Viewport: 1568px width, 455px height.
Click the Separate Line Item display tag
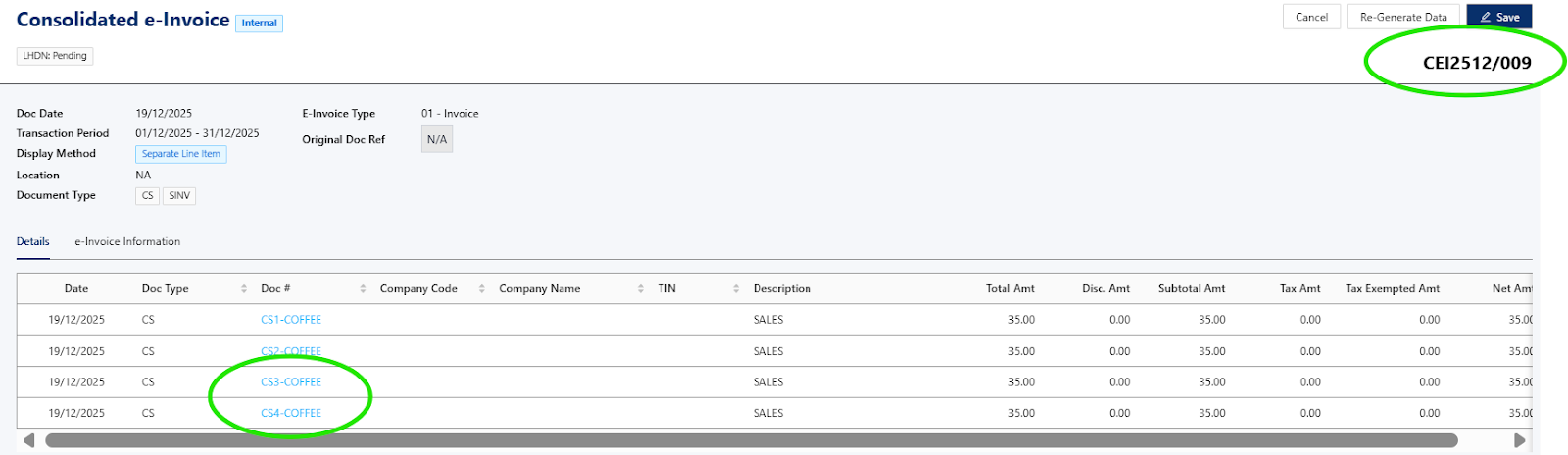[x=180, y=154]
